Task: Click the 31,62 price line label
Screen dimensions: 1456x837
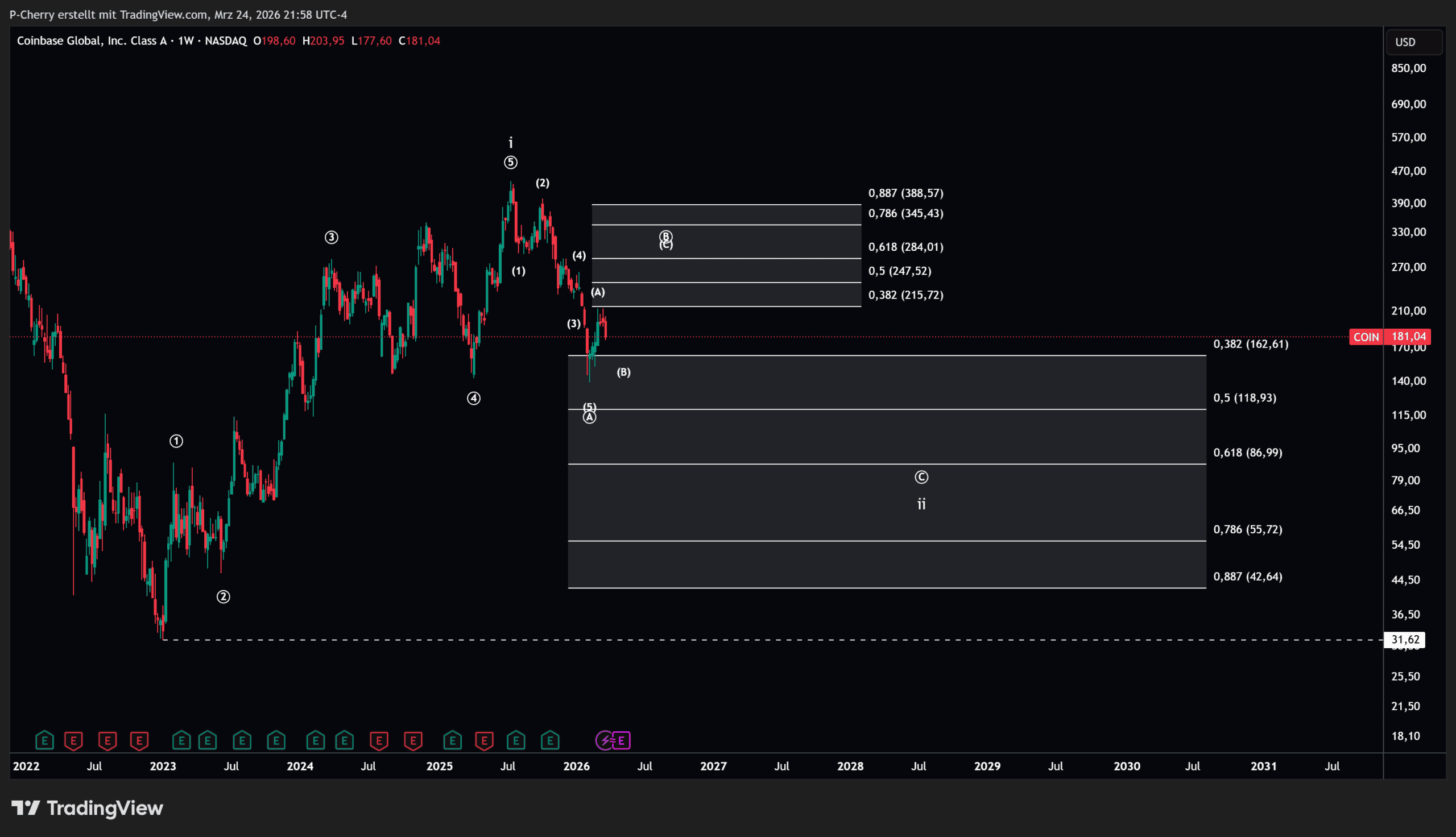Action: [x=1404, y=639]
